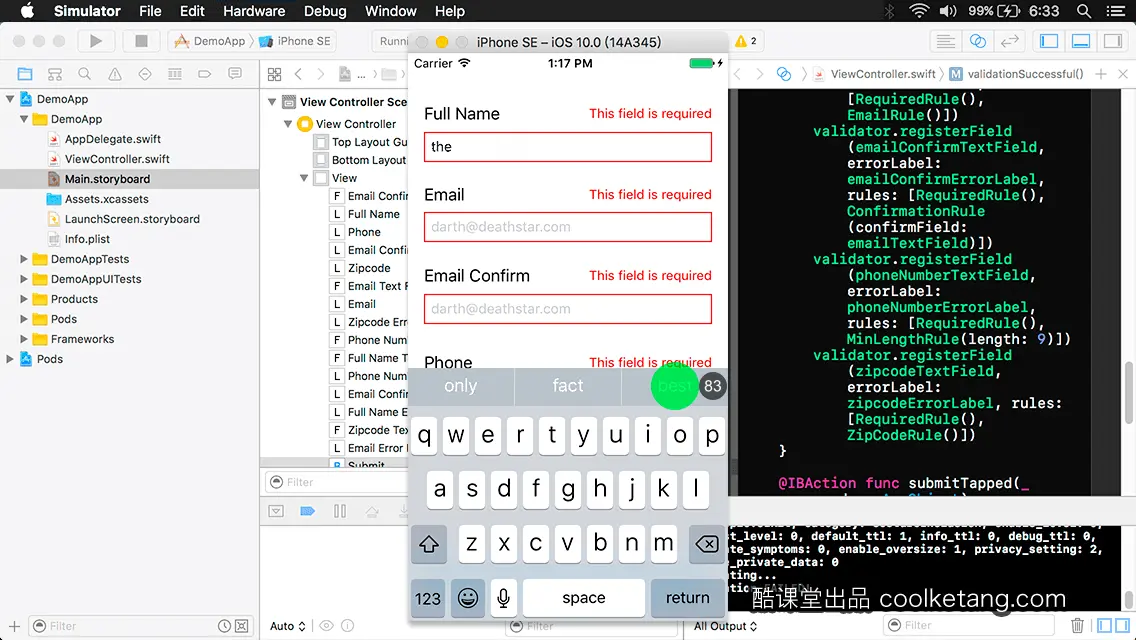Open the Debug menu

point(325,11)
